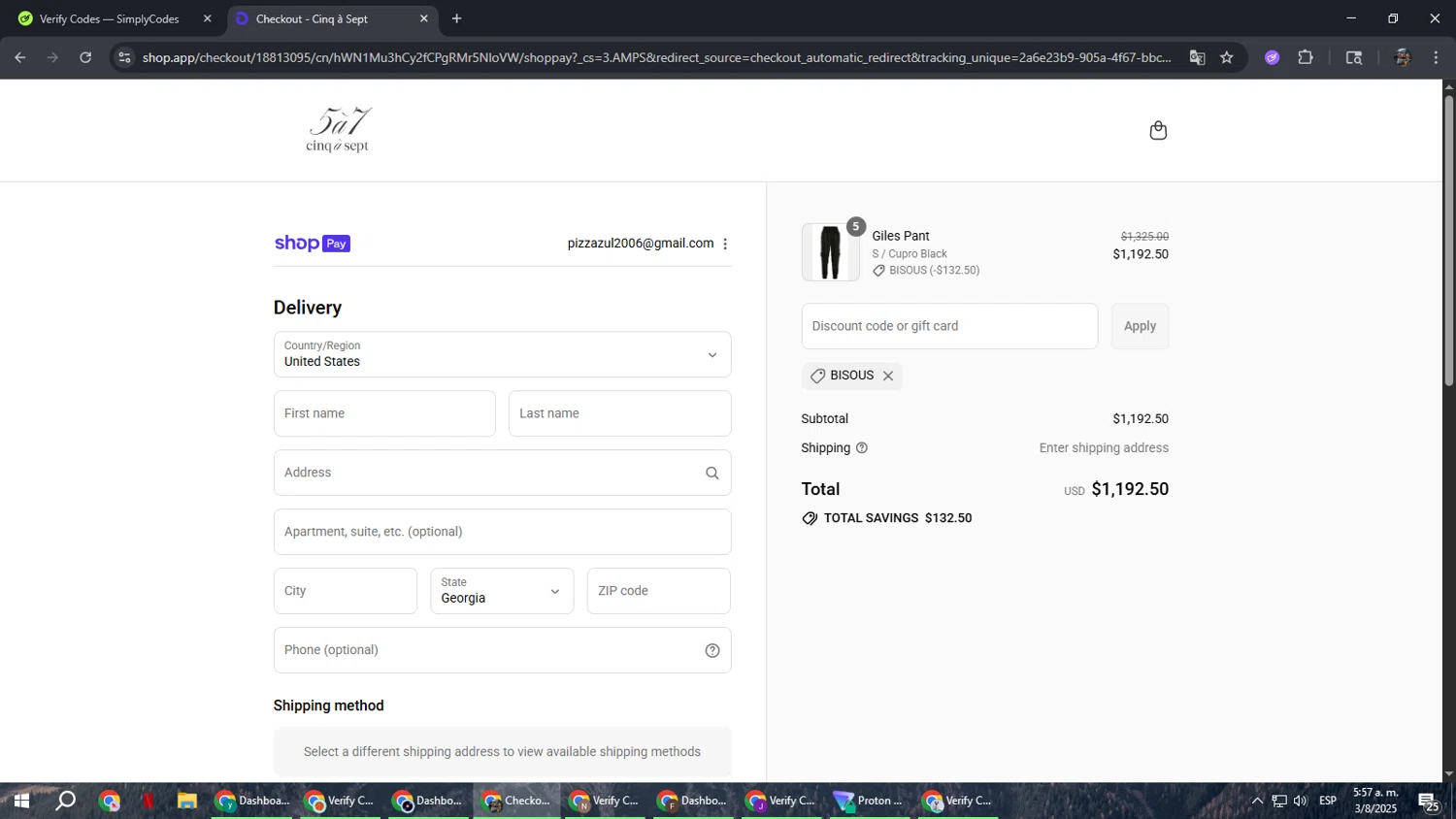The image size is (1456, 819).
Task: Click the Cinq à Sept logo
Action: click(338, 130)
